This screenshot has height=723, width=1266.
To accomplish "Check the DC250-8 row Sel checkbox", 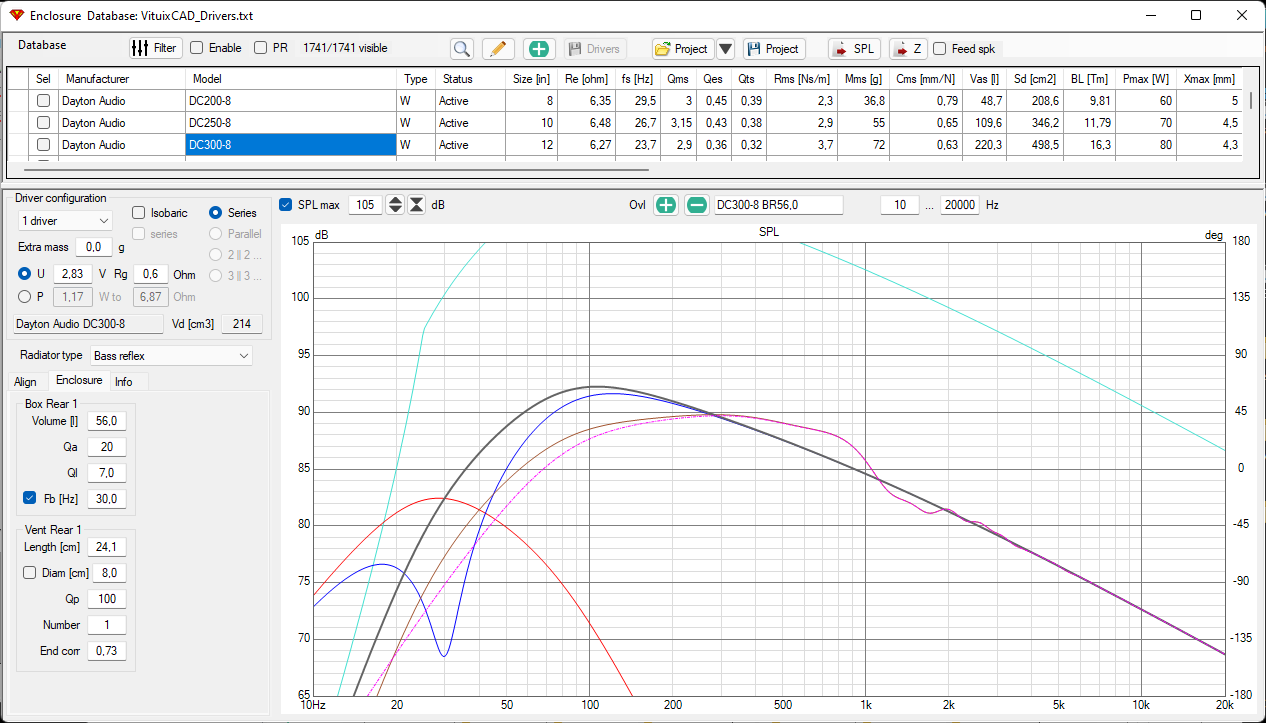I will 43,123.
